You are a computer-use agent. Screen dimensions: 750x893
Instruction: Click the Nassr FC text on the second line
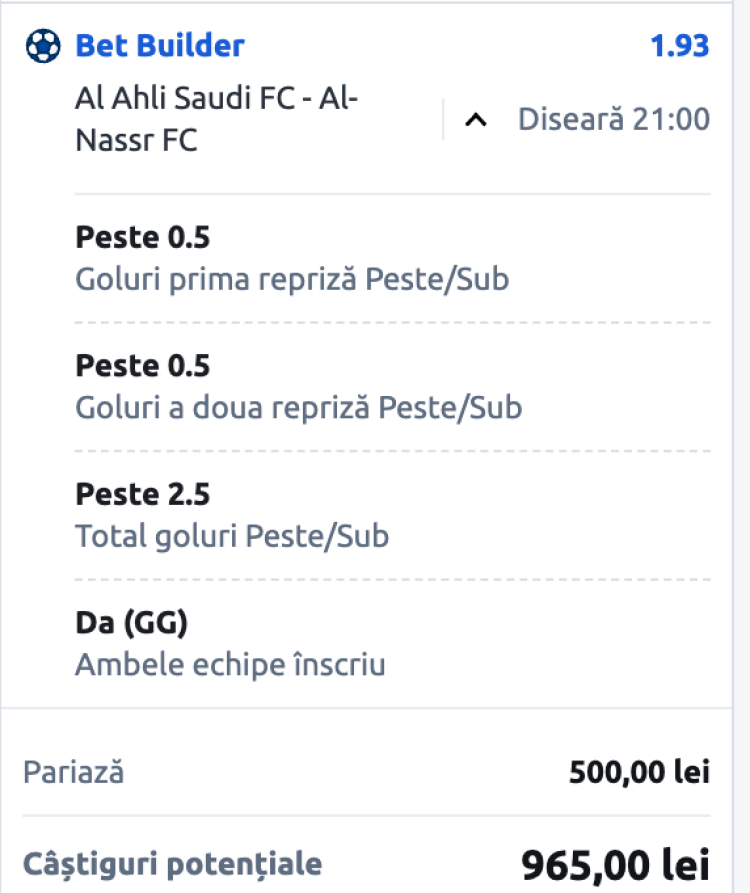point(136,141)
